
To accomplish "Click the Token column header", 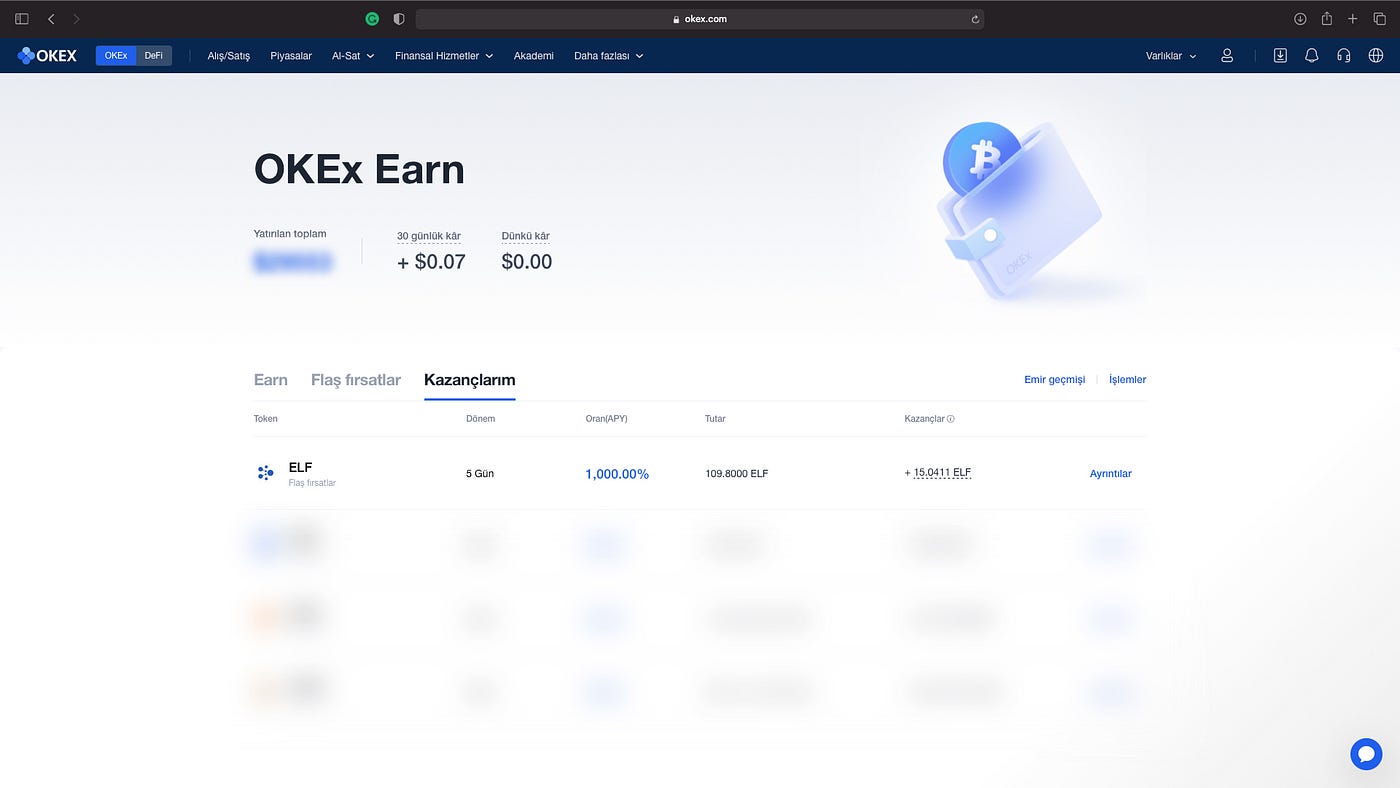I will coord(266,419).
